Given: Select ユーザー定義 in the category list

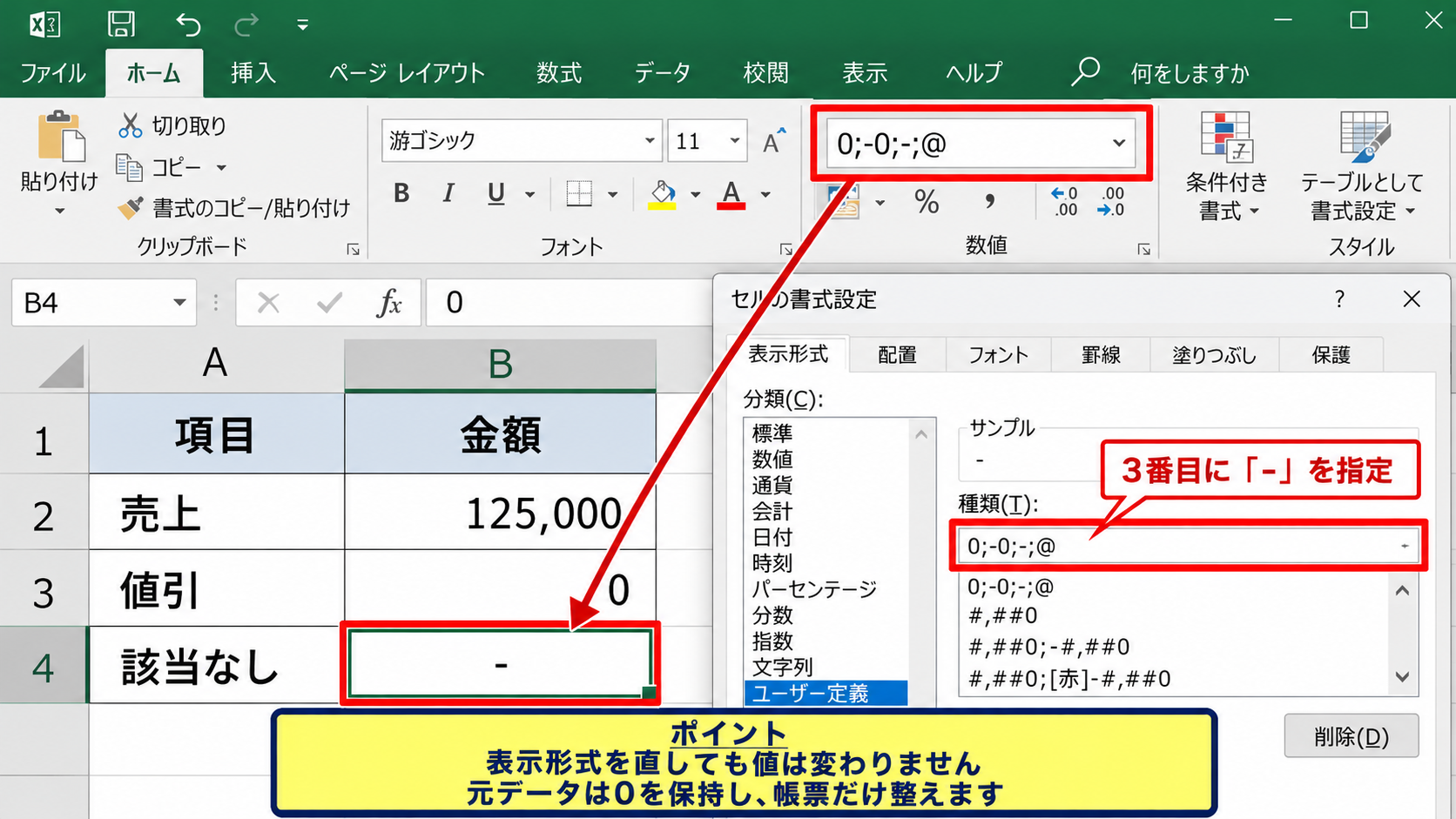Looking at the screenshot, I should [x=826, y=694].
